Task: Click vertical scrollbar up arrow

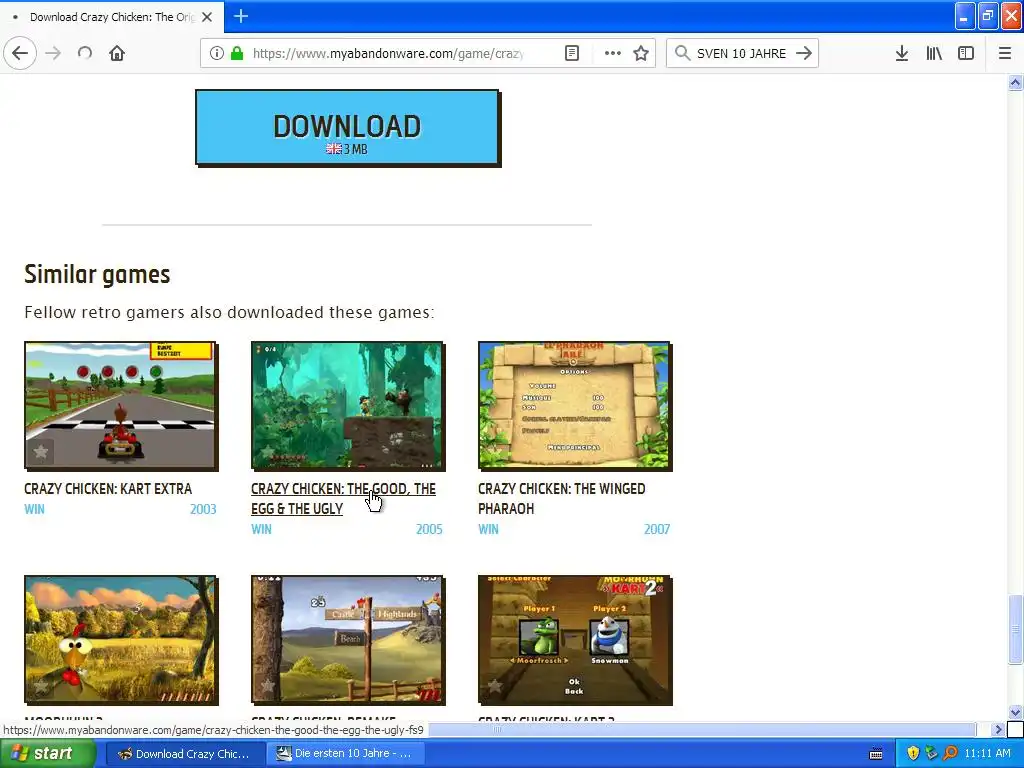Action: 1015,82
